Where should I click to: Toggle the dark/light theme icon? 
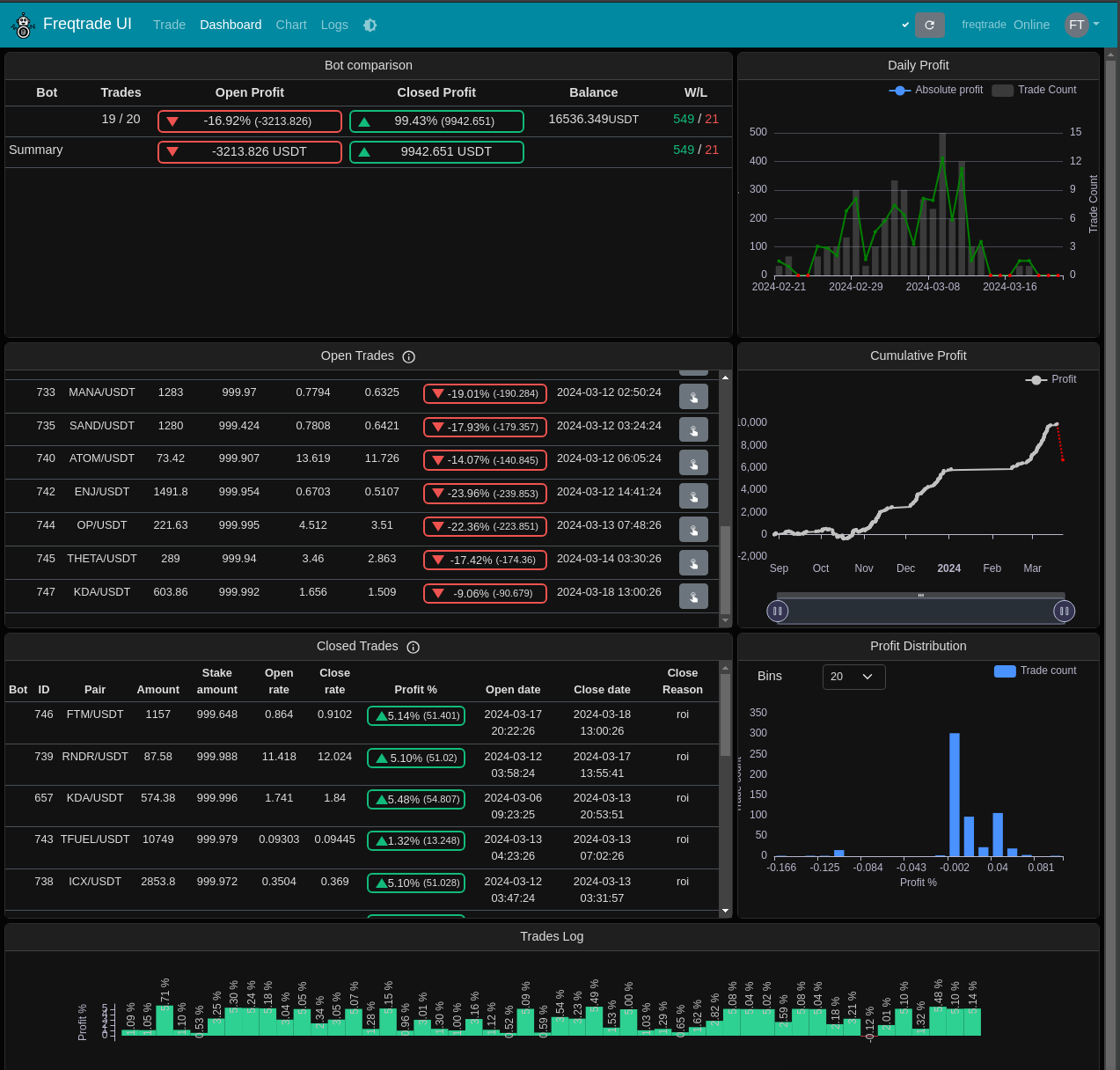coord(370,26)
